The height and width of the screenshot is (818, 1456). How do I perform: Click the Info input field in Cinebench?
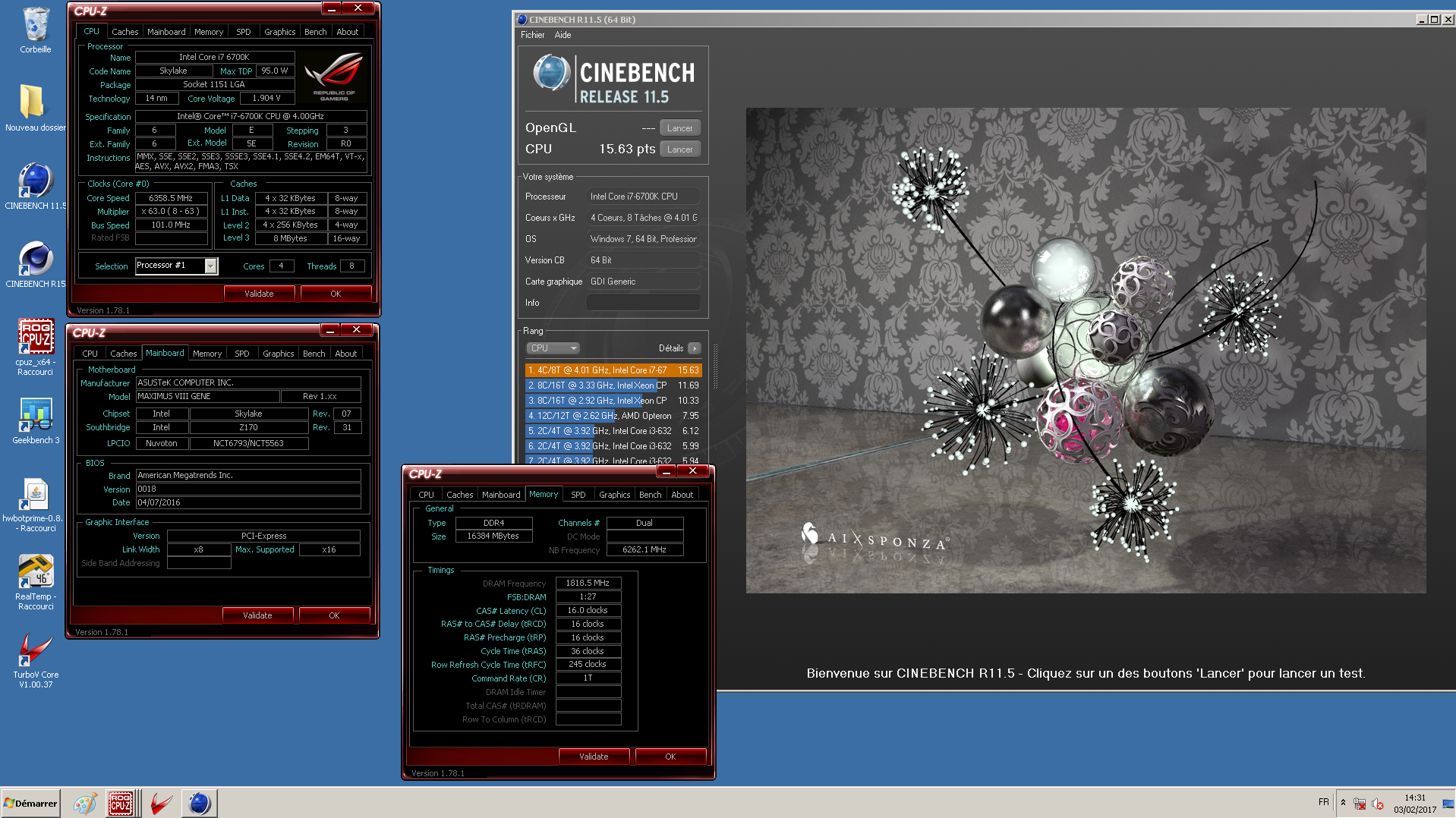point(643,303)
